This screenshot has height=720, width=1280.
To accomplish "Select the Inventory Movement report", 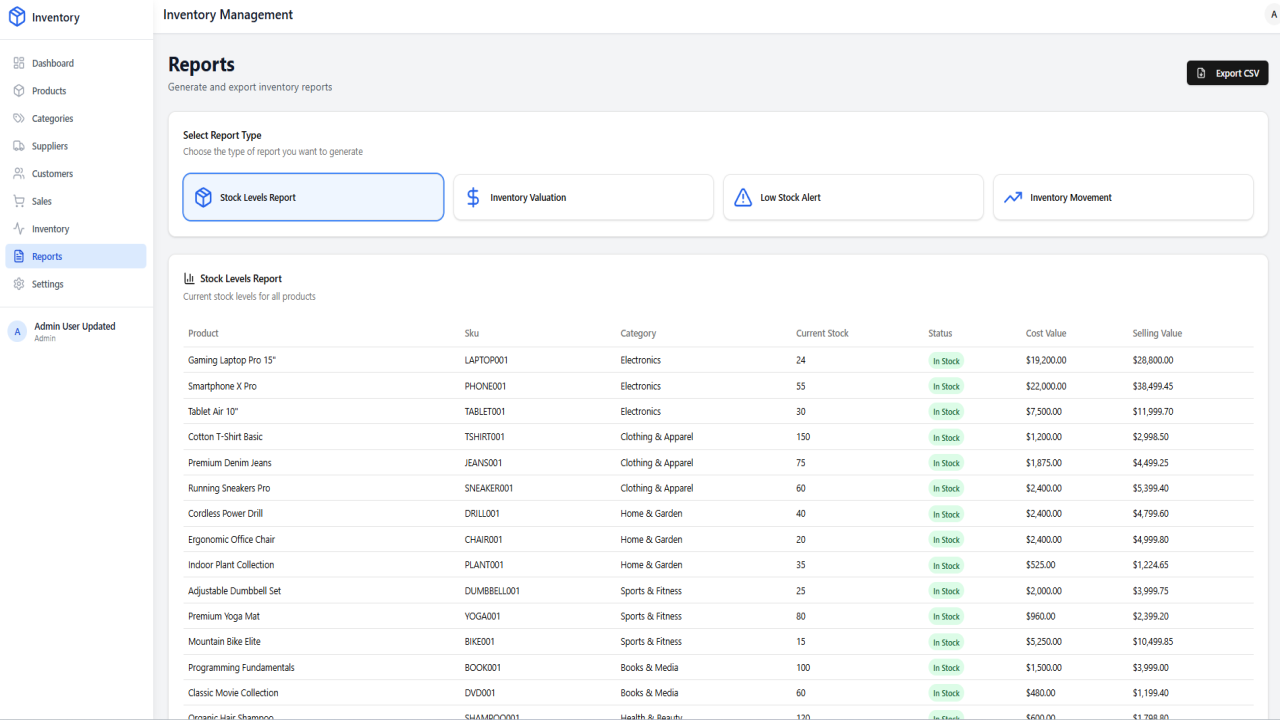I will point(1123,197).
